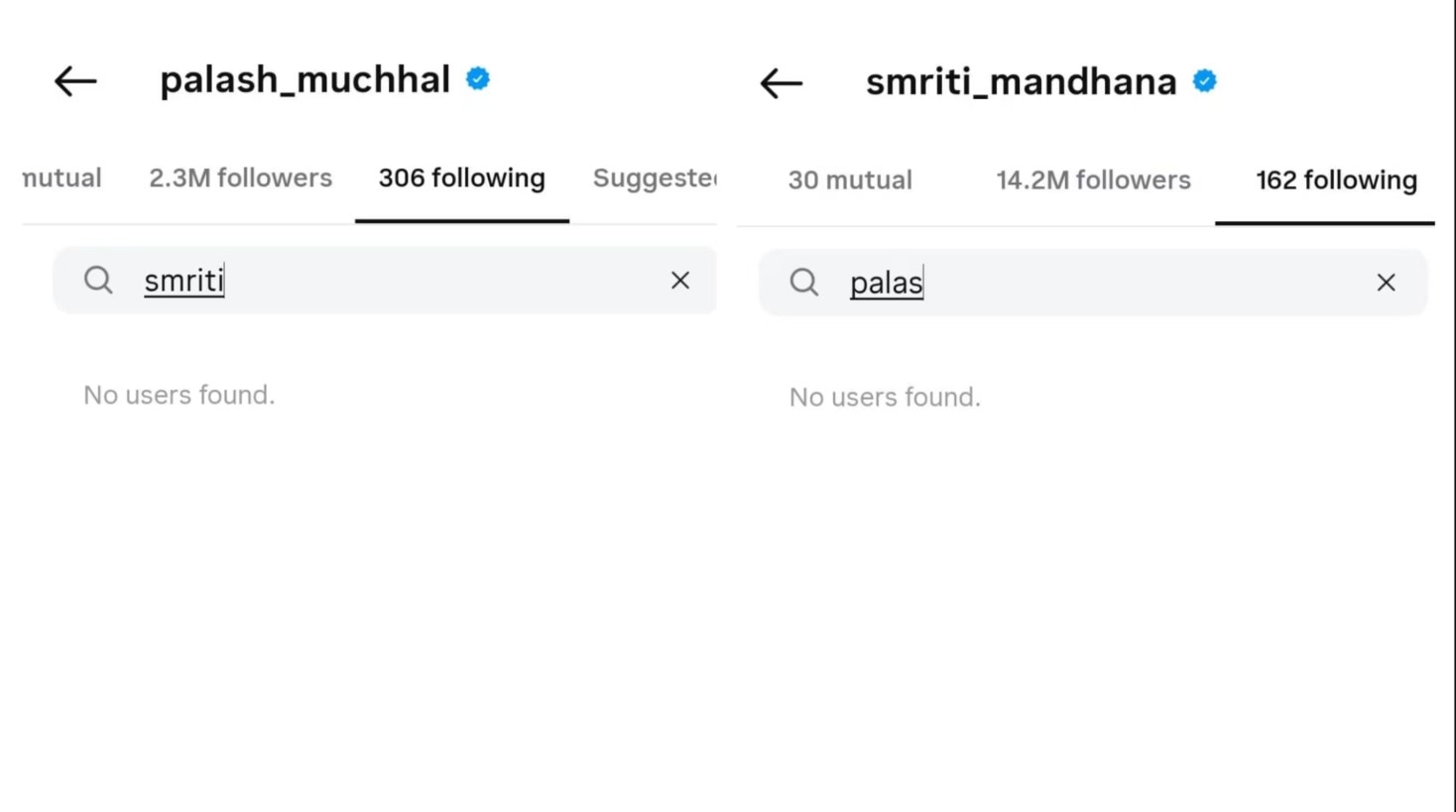Click the palash_muchhal username heading
This screenshot has height=812, width=1456.
click(304, 80)
